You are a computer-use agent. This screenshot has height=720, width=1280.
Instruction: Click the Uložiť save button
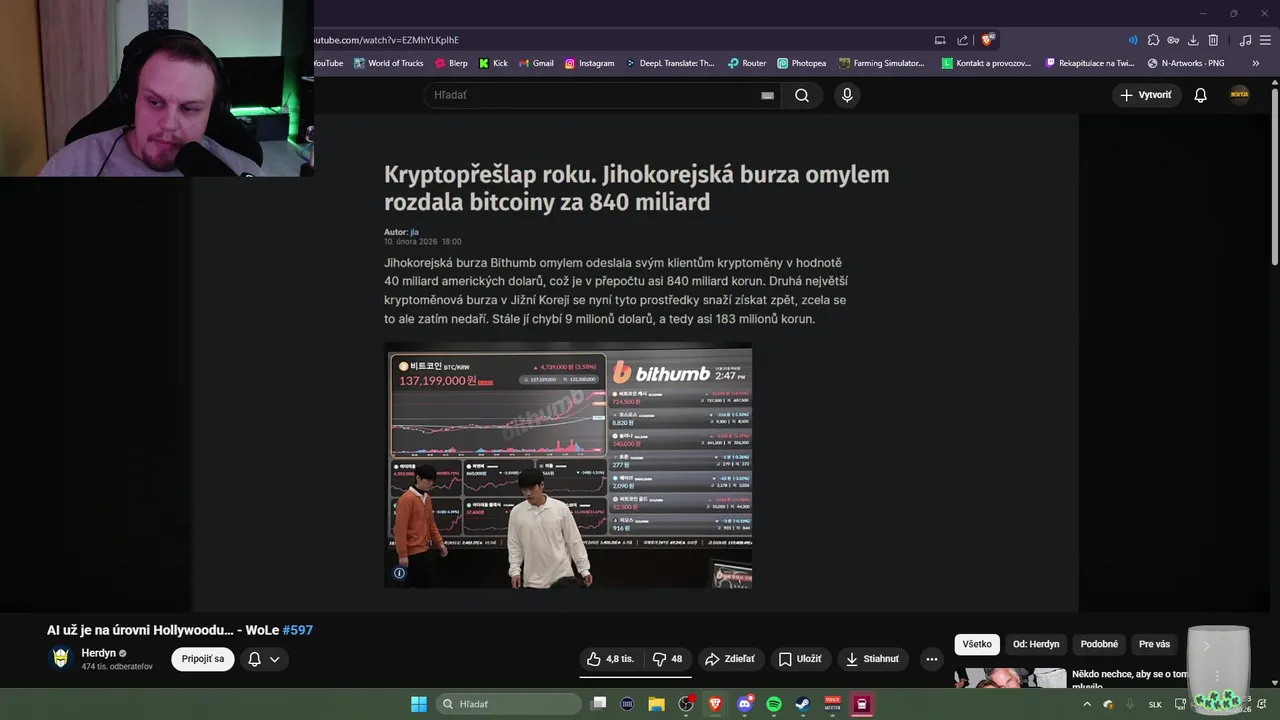pyautogui.click(x=800, y=659)
